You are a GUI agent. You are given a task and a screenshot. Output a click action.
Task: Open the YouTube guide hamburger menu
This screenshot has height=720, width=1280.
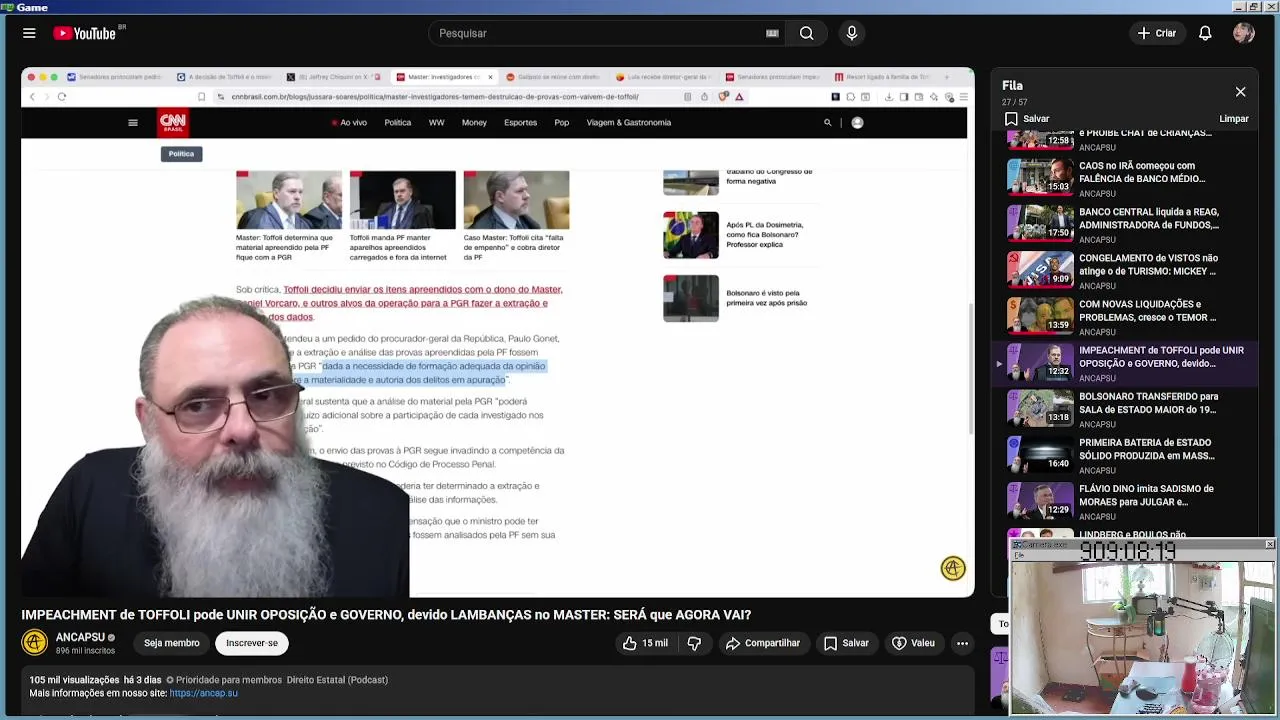click(29, 33)
